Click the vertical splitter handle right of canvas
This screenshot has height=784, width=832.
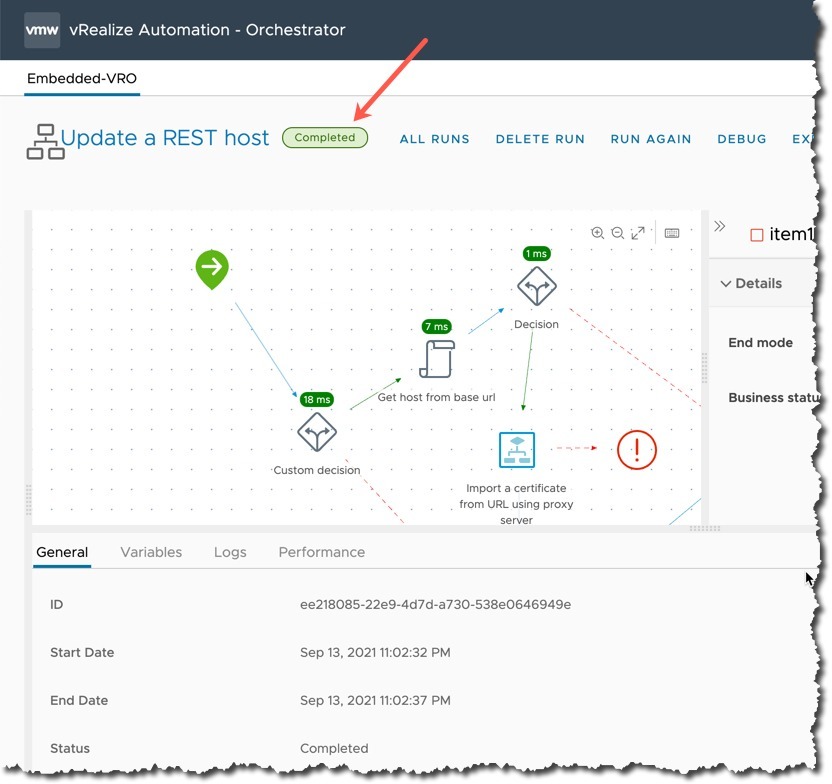pos(705,368)
